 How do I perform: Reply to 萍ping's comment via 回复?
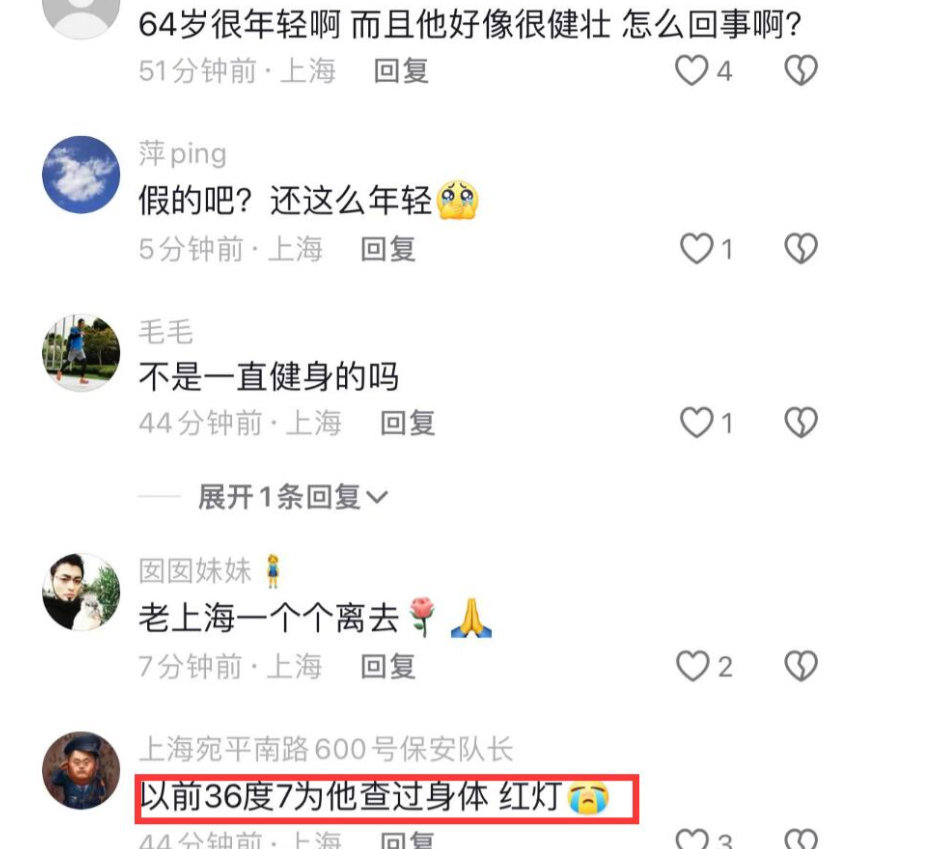tap(388, 248)
